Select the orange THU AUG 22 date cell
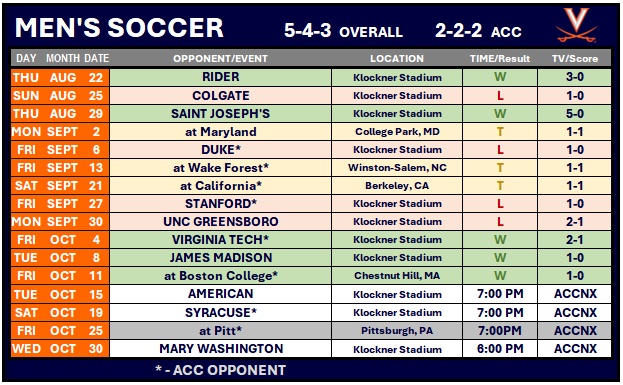This screenshot has height=385, width=623. tap(60, 77)
